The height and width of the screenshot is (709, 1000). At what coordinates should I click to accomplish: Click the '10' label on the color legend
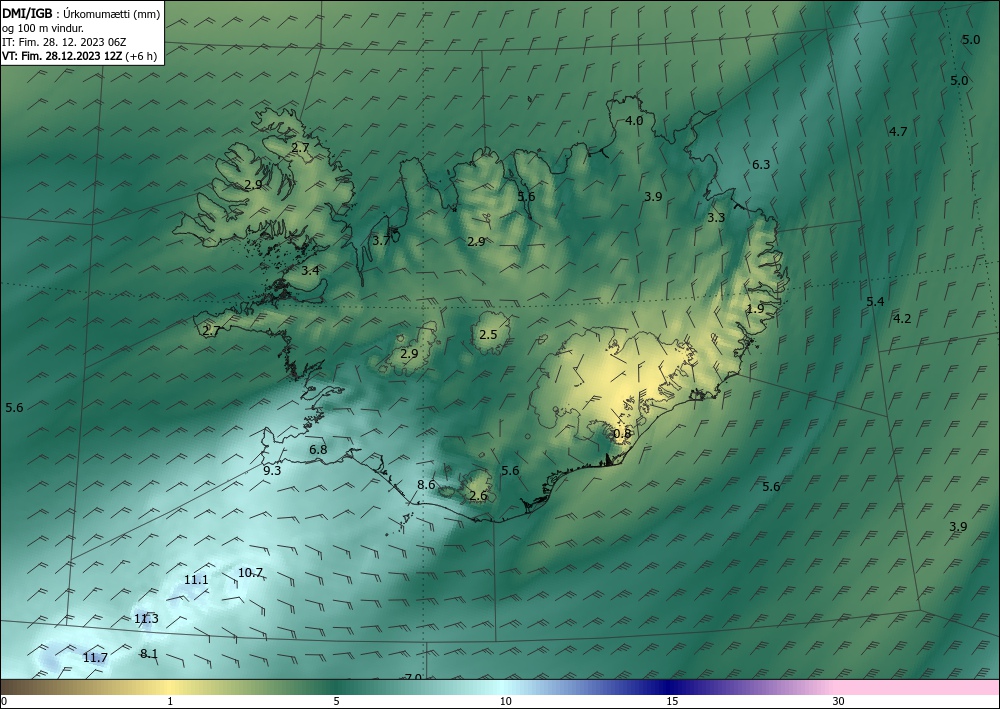click(506, 702)
